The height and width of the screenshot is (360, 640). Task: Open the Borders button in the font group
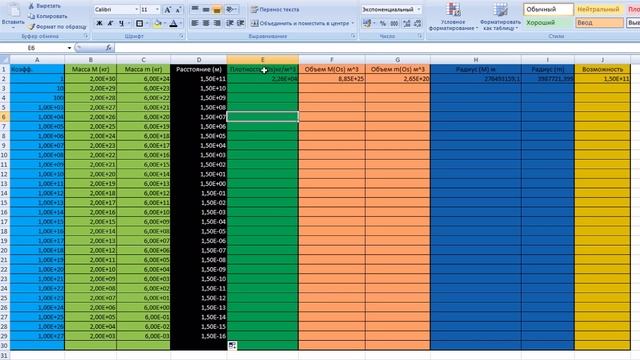click(x=139, y=24)
